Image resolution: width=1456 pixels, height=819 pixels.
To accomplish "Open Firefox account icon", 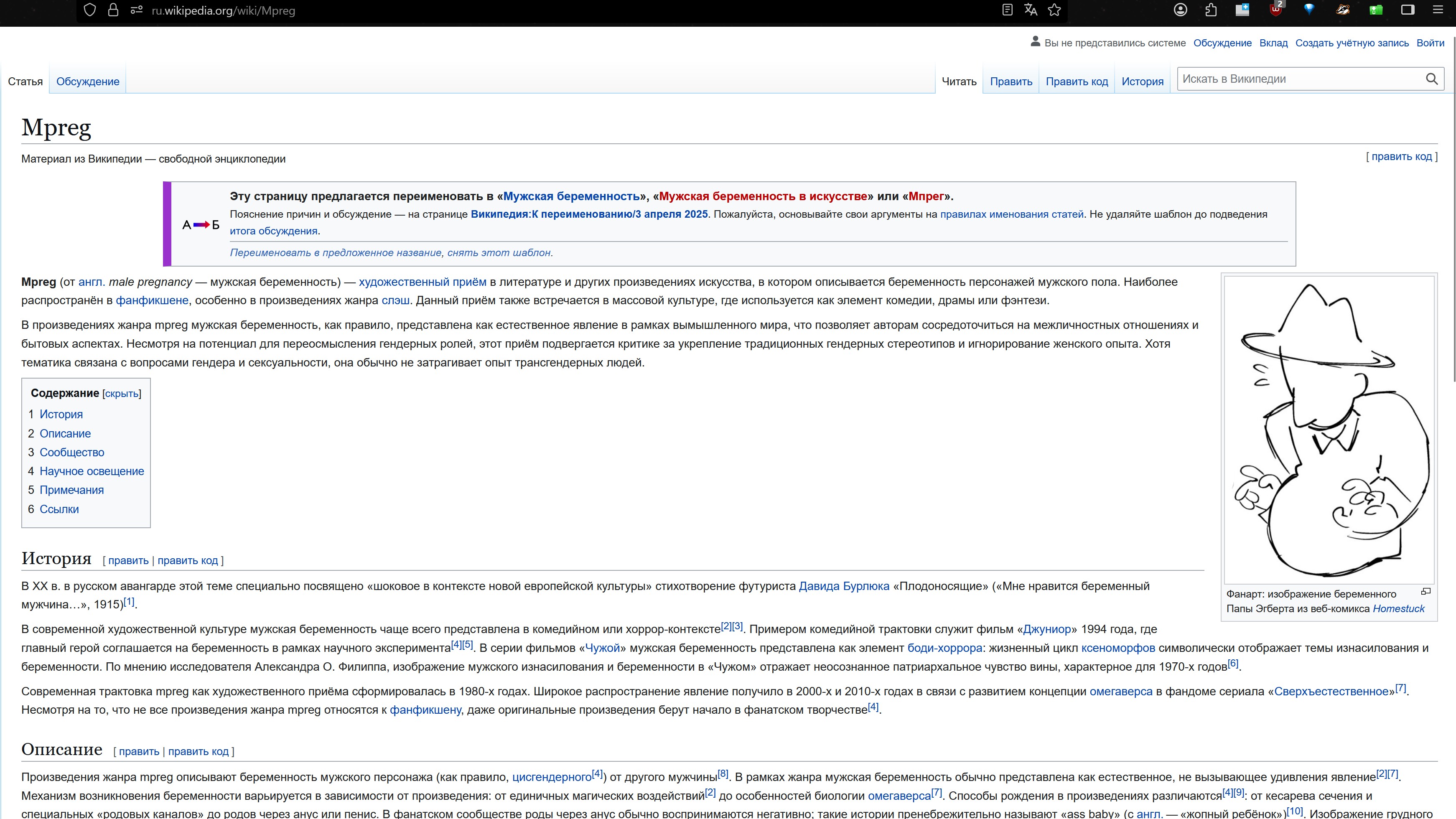I will pyautogui.click(x=1180, y=10).
